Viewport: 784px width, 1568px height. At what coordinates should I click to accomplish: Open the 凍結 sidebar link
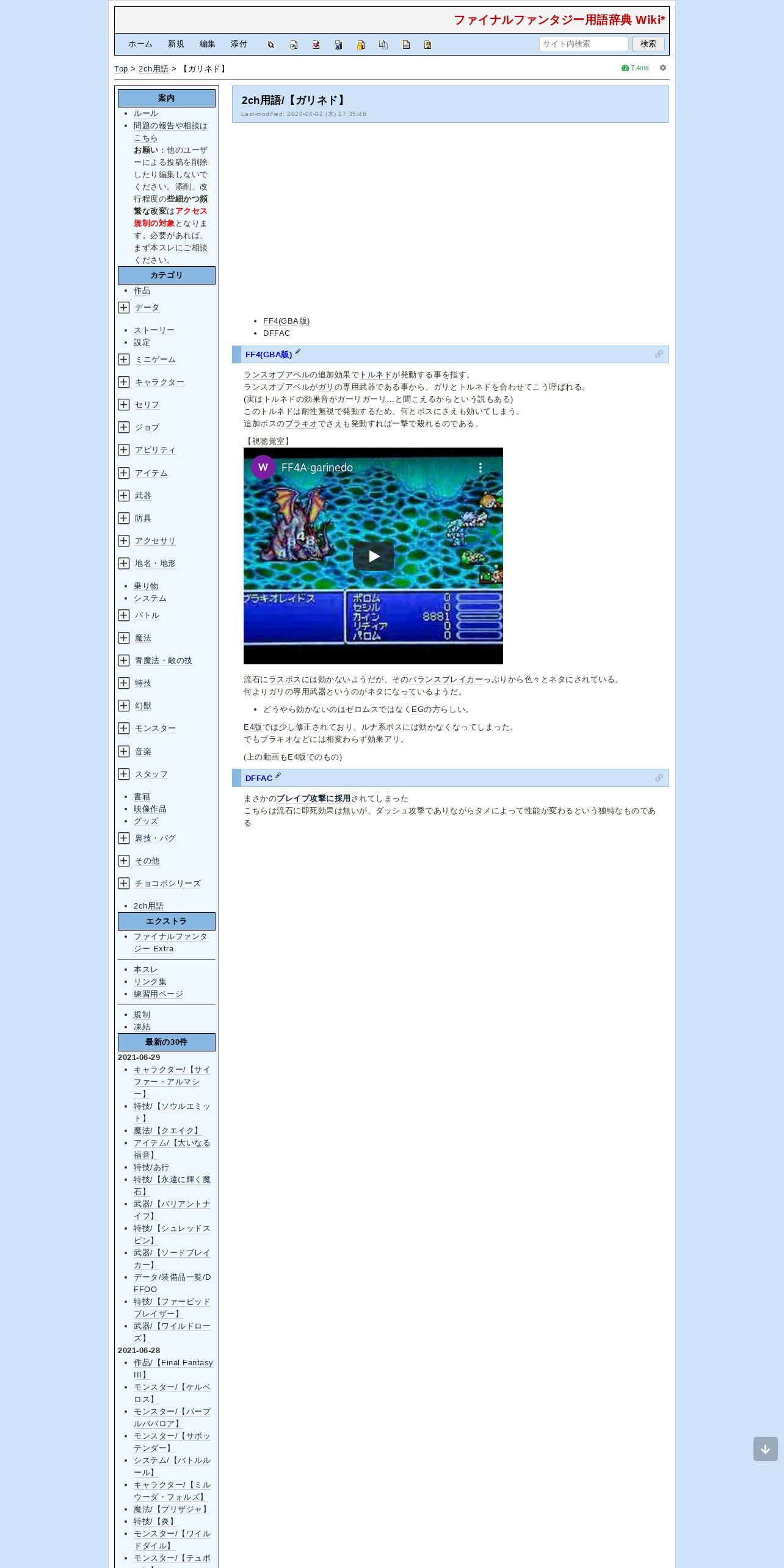coord(142,1027)
